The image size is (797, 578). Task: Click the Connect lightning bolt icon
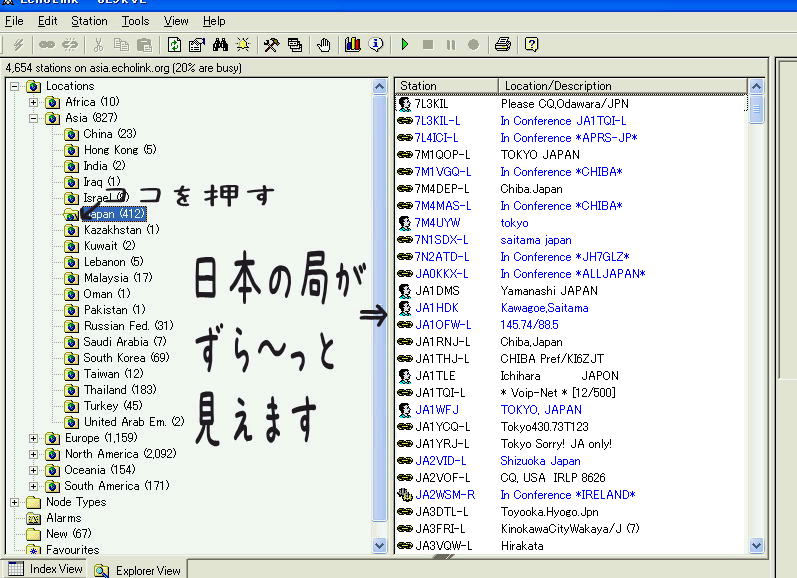(x=18, y=45)
